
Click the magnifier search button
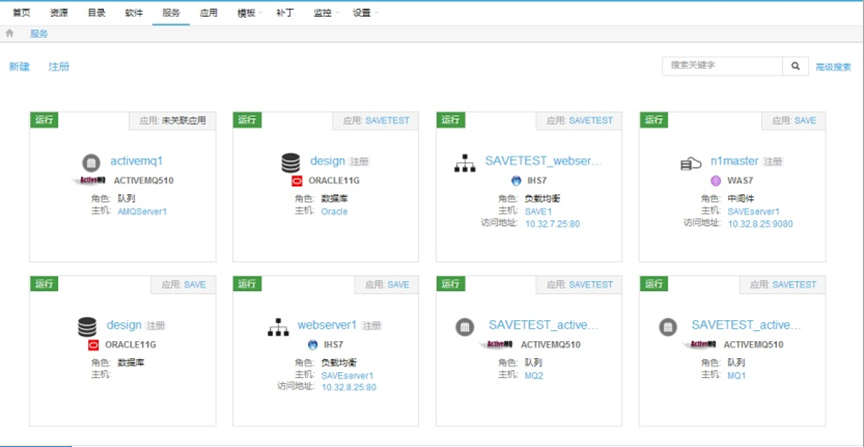(x=796, y=66)
